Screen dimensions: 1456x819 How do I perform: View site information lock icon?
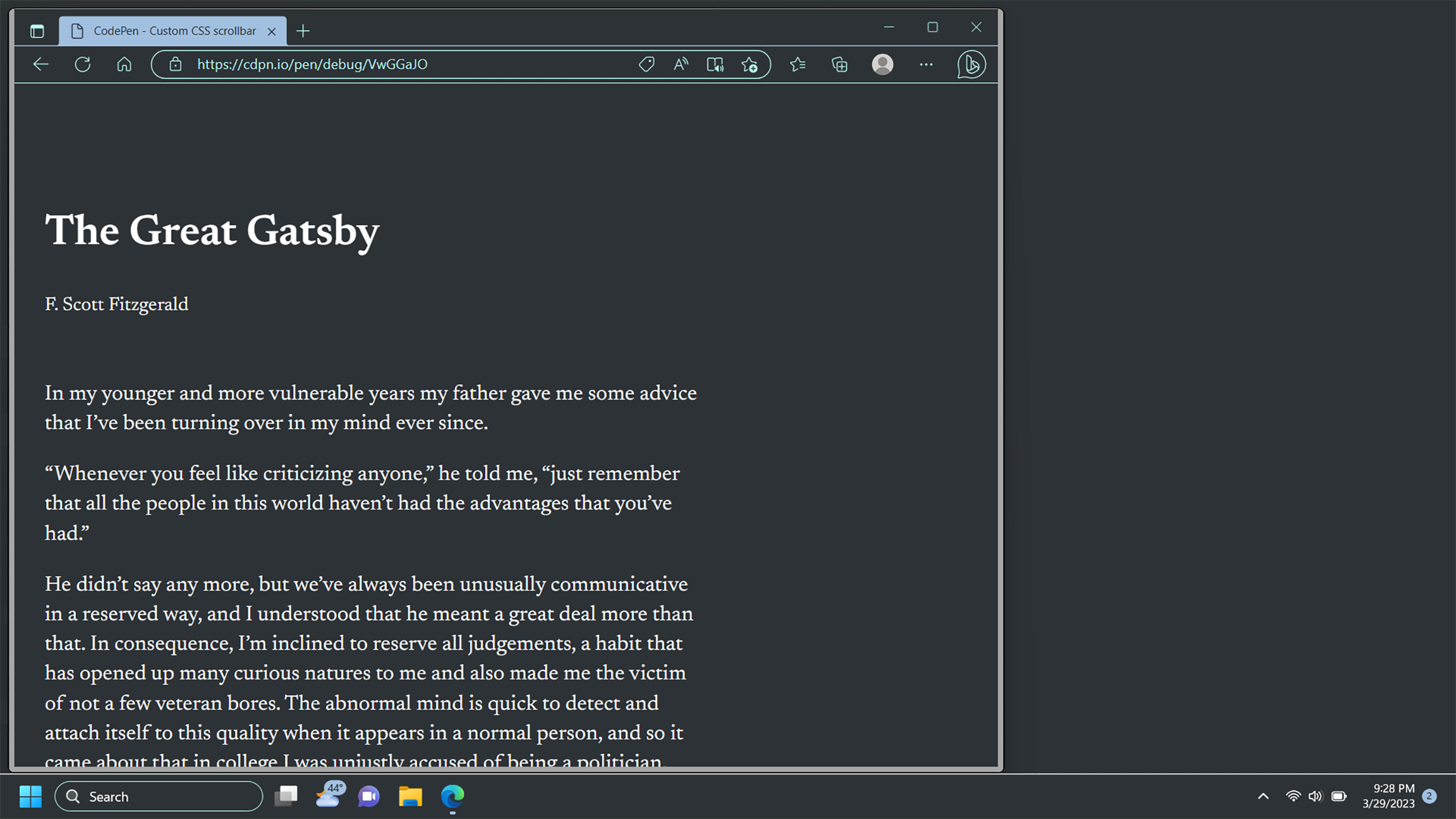[176, 64]
